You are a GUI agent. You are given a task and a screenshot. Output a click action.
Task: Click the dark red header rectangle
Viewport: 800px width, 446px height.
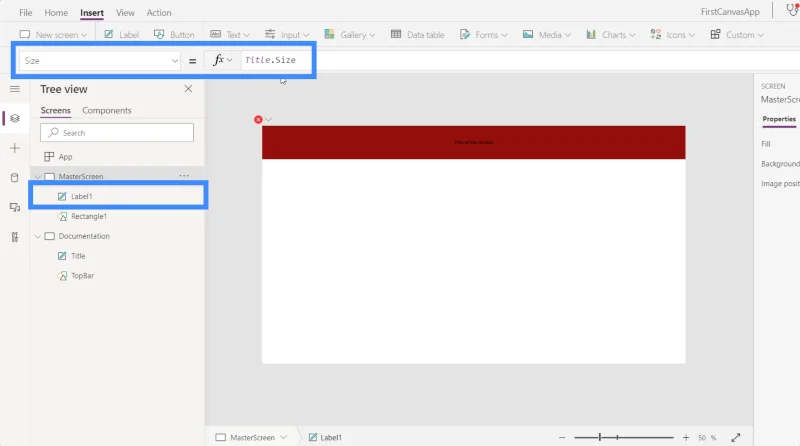pos(473,142)
